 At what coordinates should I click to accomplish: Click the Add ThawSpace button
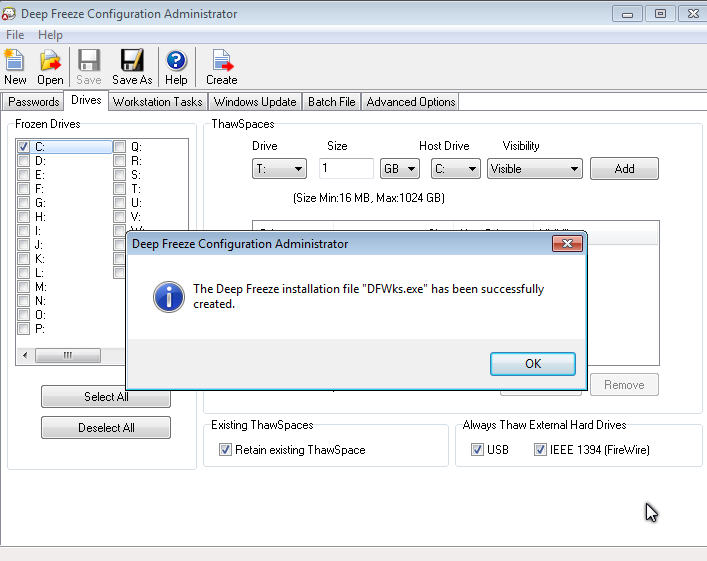coord(624,169)
